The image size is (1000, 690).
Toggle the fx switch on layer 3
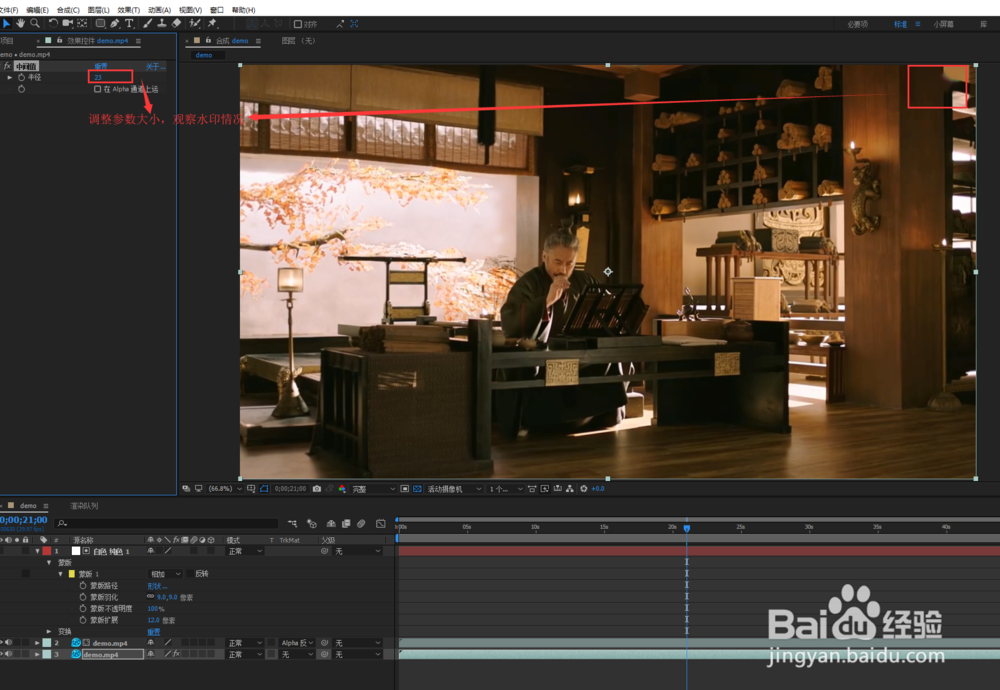(x=177, y=654)
